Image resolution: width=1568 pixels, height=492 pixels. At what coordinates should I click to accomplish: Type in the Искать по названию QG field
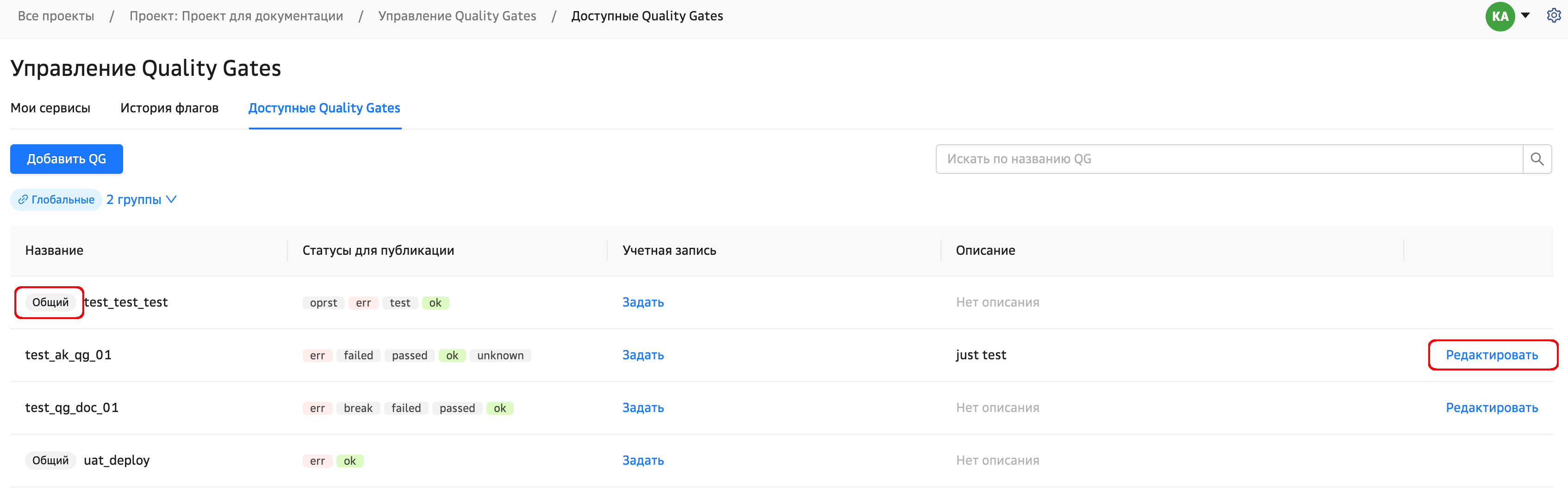click(x=1228, y=159)
